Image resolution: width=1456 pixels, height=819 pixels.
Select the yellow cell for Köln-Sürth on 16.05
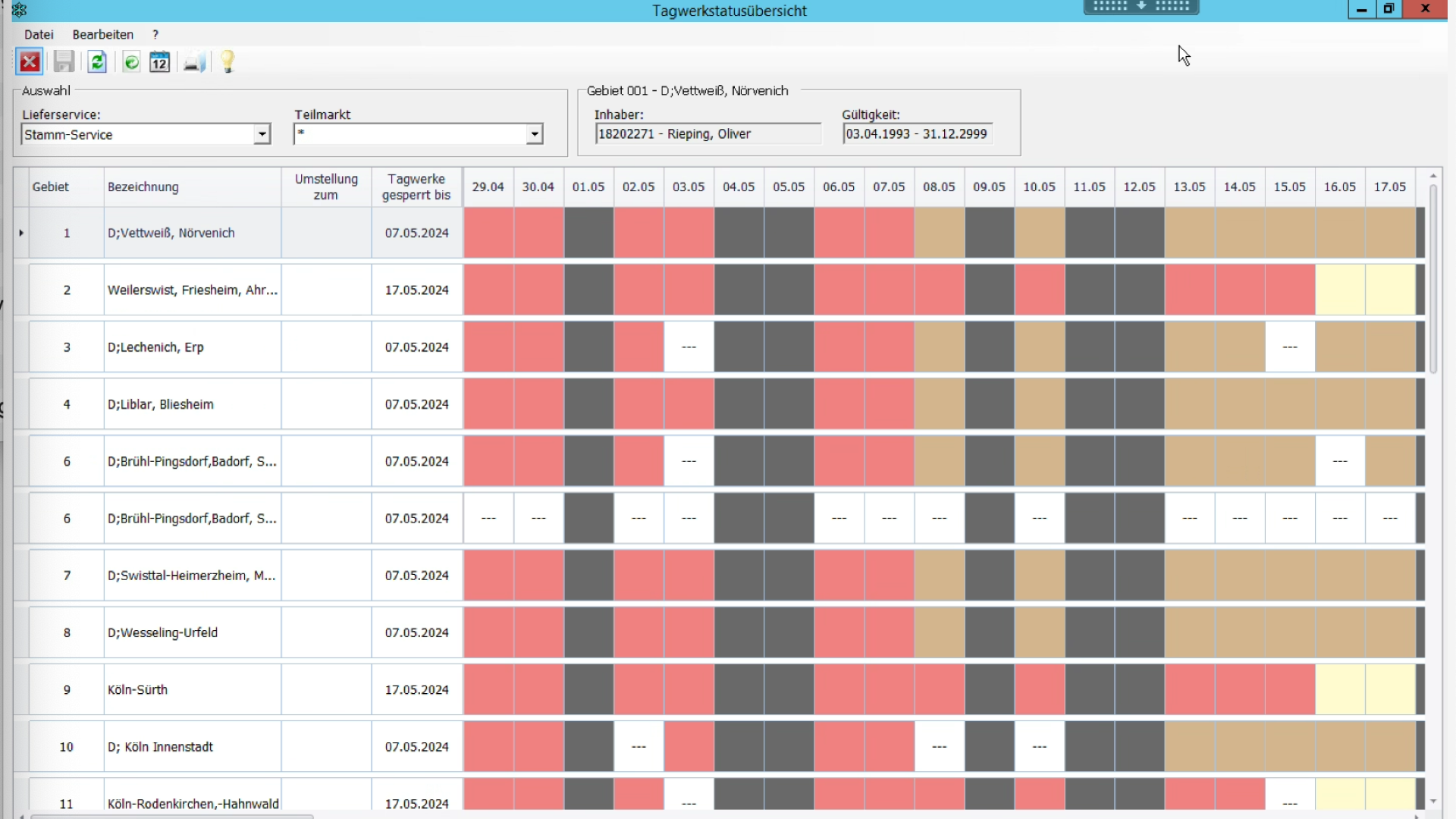[1340, 689]
